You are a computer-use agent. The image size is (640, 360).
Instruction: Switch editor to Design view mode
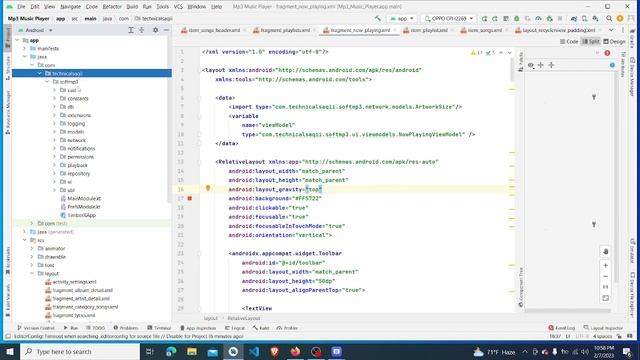point(614,41)
